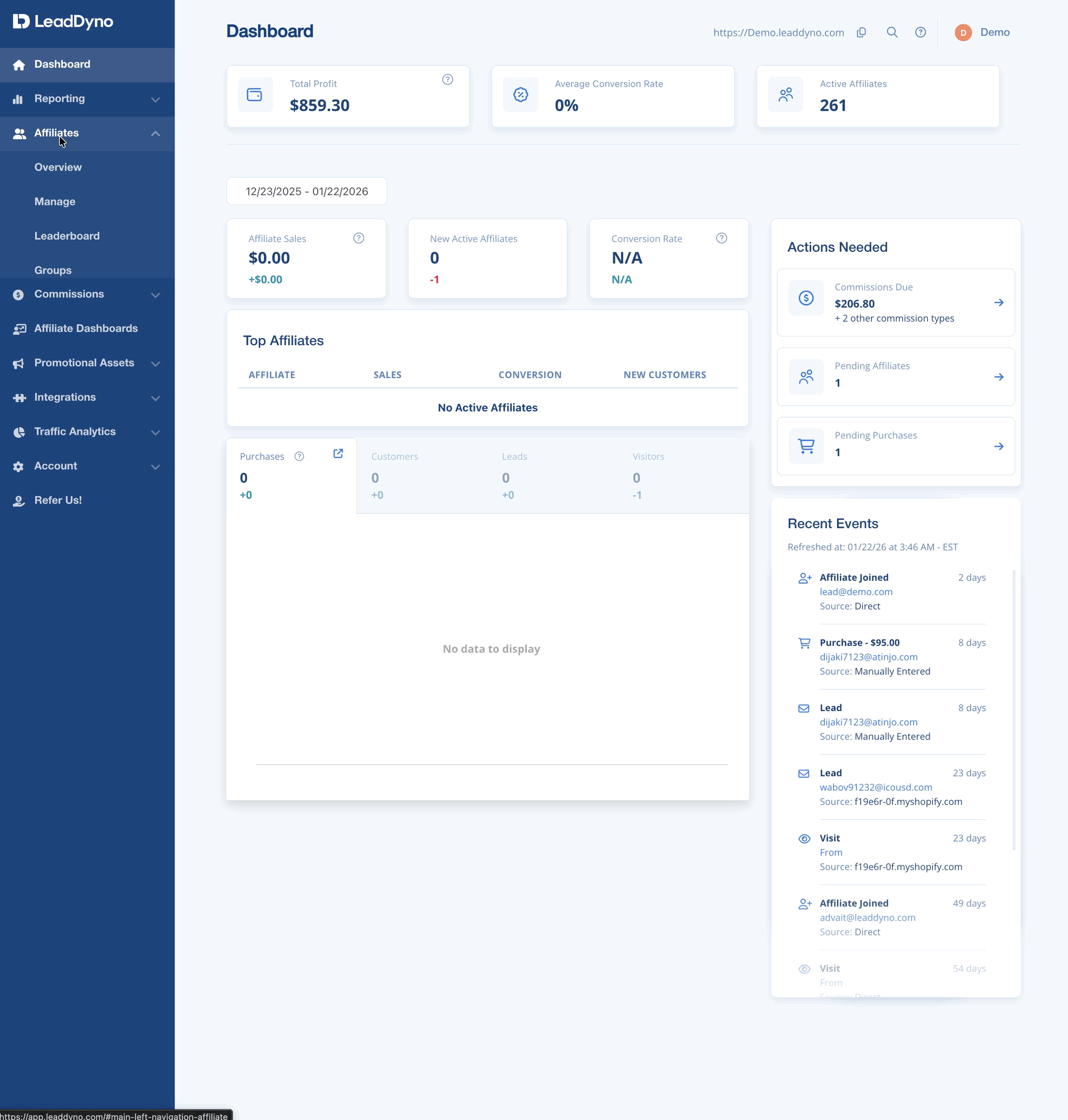Screen dimensions: 1068x1120
Task: Click the Refer Us! sidebar icon
Action: pyautogui.click(x=18, y=501)
